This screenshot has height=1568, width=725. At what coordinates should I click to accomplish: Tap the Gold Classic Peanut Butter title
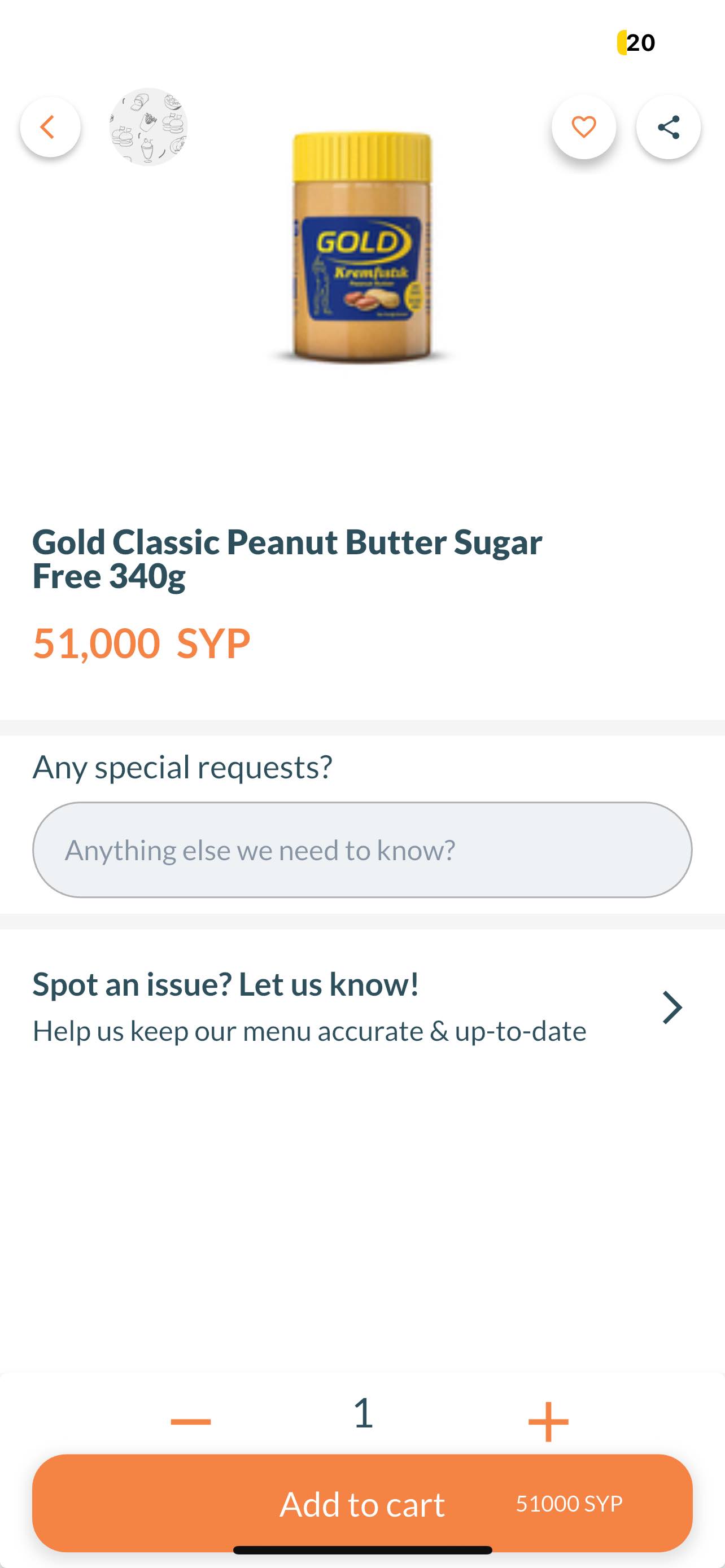(287, 559)
